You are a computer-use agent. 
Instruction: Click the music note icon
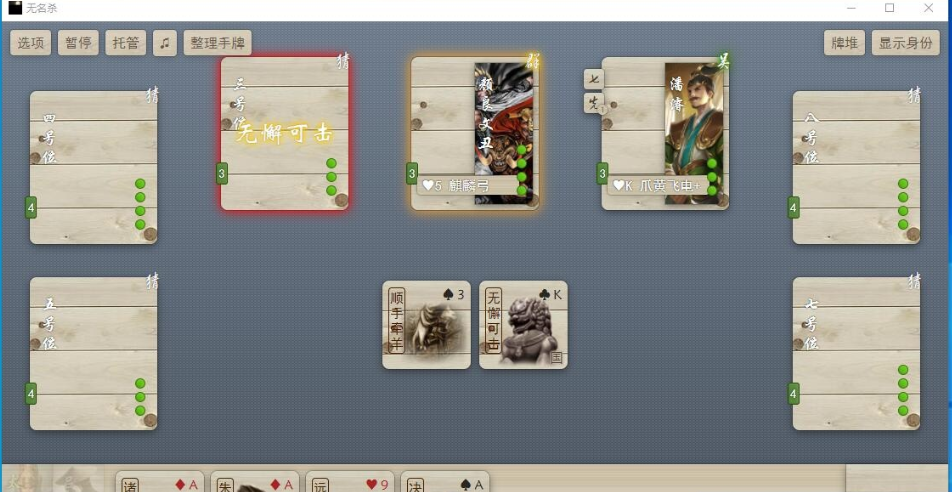tap(165, 43)
